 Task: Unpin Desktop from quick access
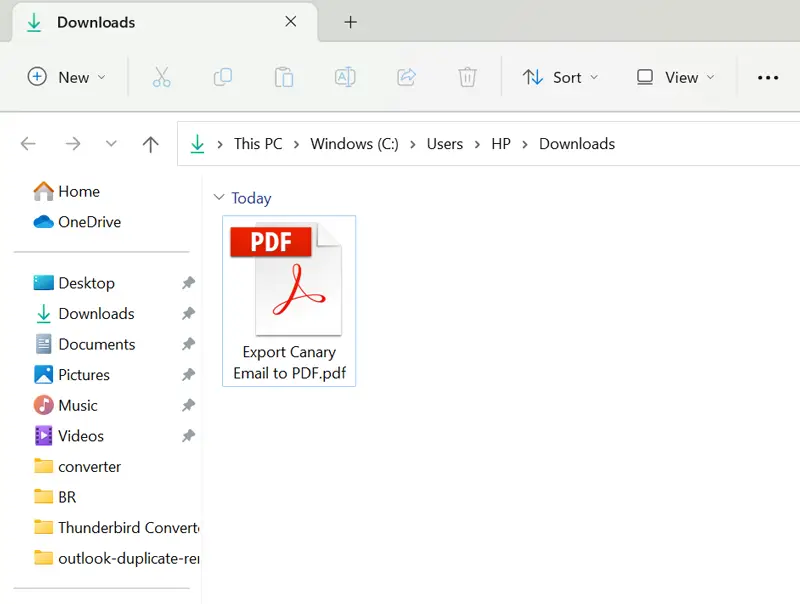point(188,283)
